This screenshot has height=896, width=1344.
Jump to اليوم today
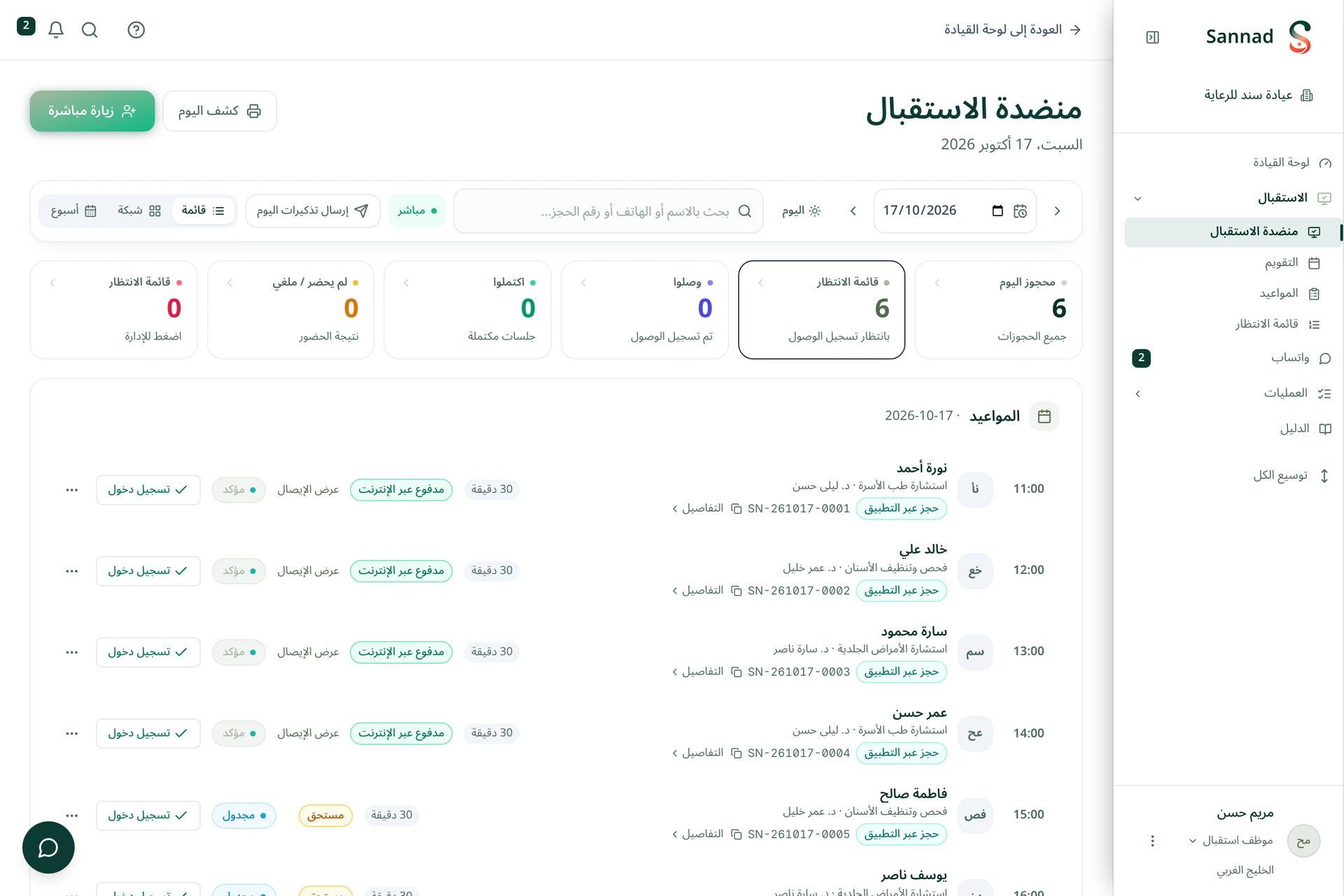point(801,211)
